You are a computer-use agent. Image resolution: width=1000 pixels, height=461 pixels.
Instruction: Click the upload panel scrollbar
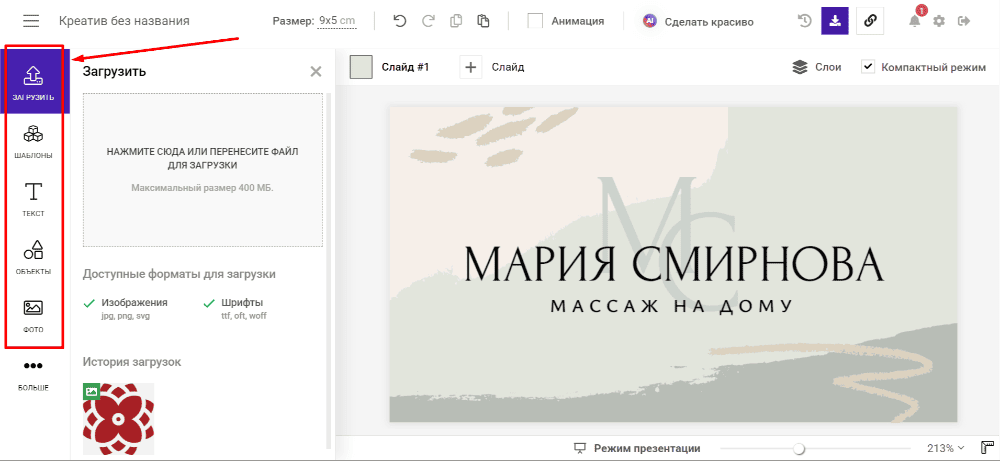328,270
